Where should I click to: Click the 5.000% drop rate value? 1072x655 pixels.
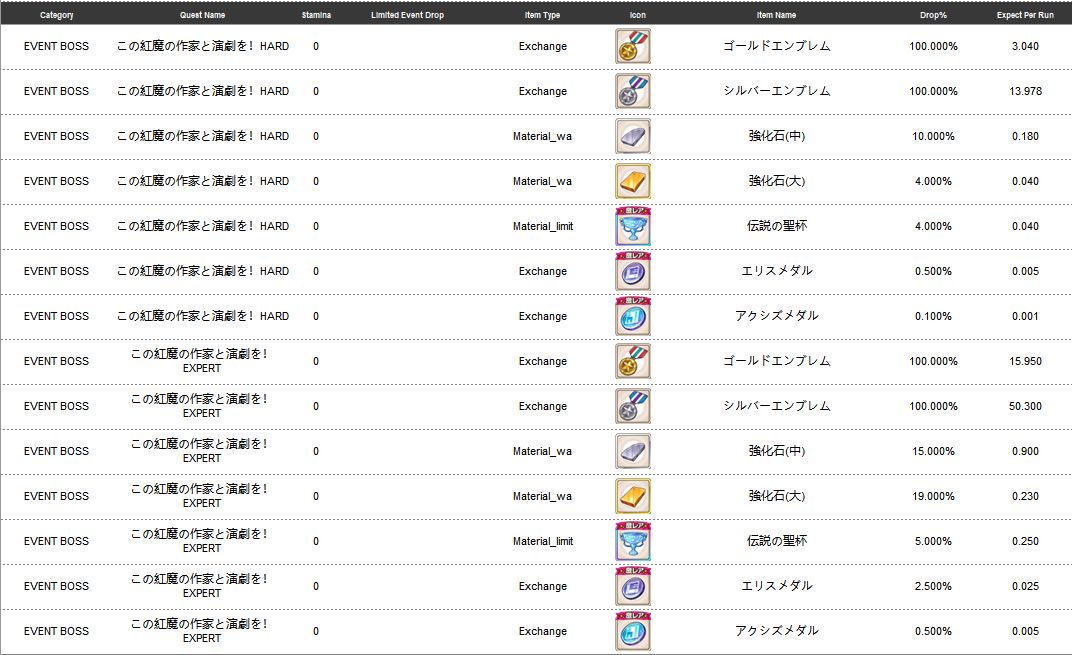click(x=933, y=542)
